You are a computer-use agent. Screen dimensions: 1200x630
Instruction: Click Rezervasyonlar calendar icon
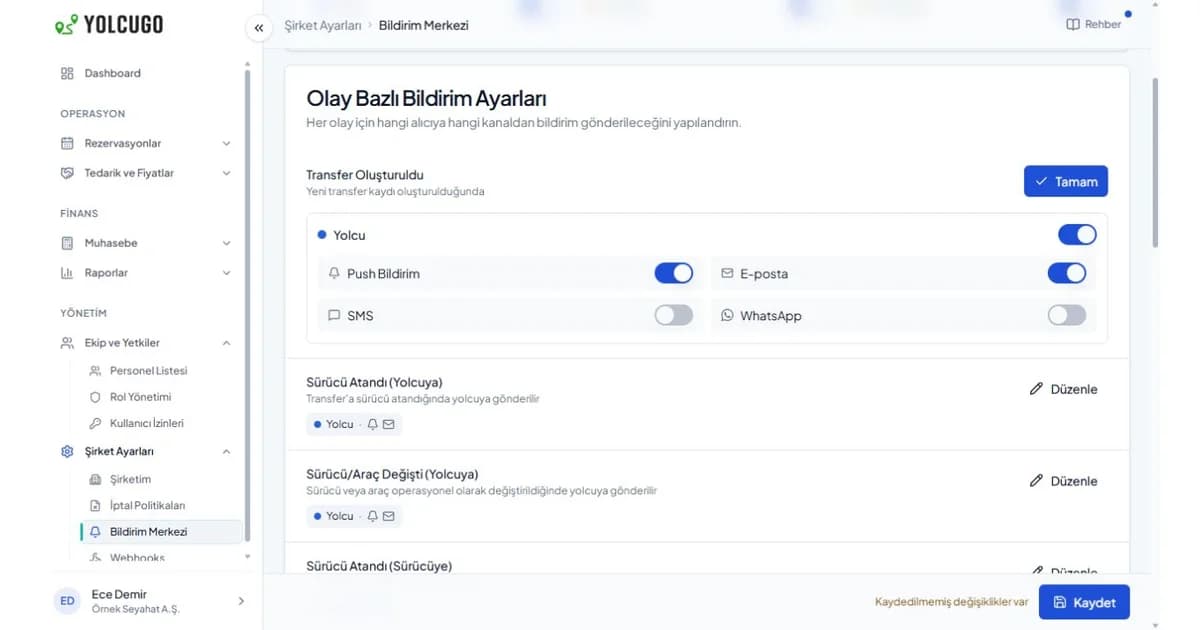point(67,143)
